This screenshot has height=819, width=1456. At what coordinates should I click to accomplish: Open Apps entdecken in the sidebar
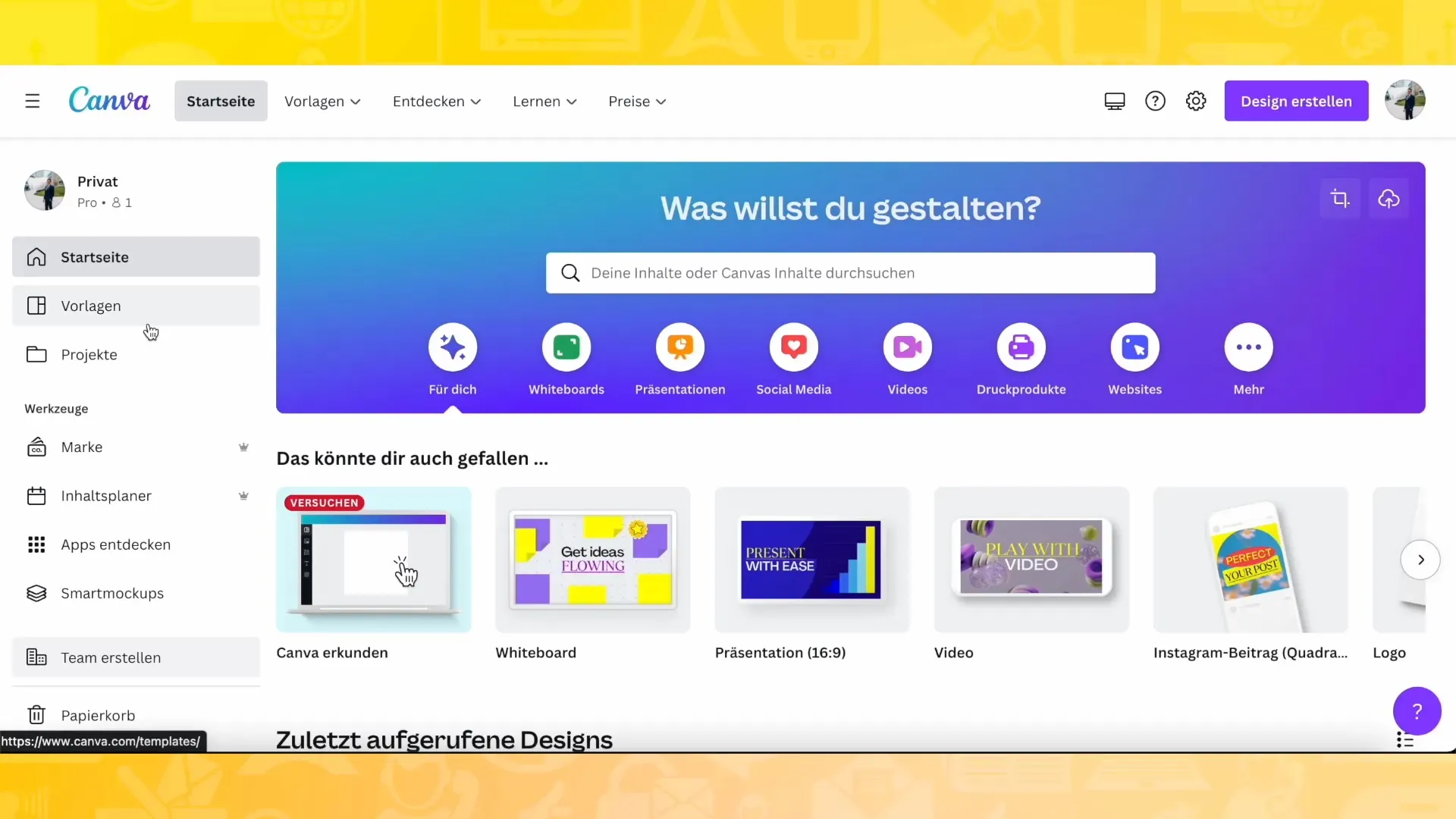click(136, 544)
